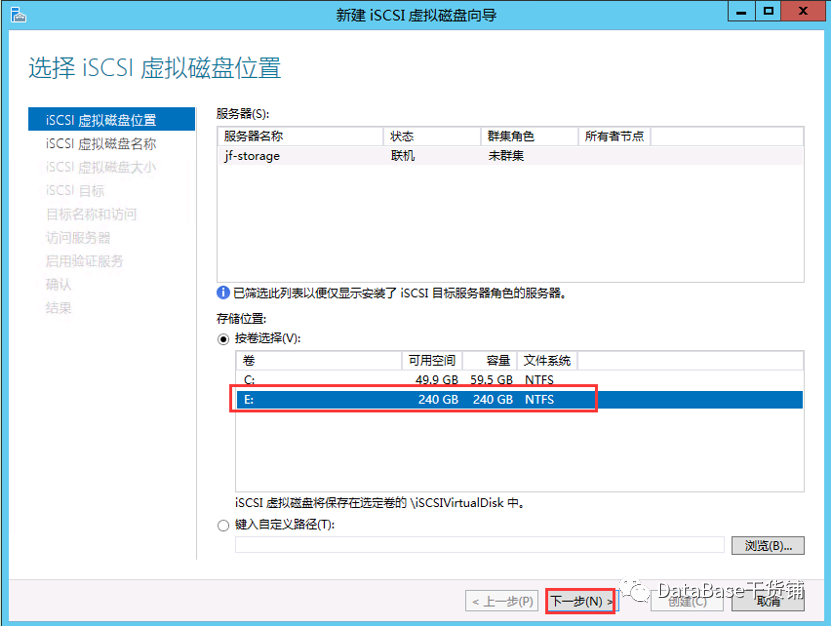Click 下一步(N) to continue
Image resolution: width=831 pixels, height=626 pixels.
pos(581,601)
